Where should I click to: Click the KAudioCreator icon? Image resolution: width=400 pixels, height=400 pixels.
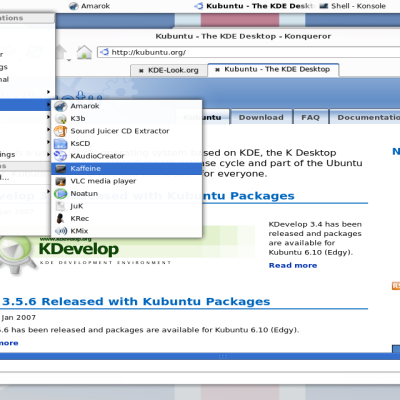[61, 156]
